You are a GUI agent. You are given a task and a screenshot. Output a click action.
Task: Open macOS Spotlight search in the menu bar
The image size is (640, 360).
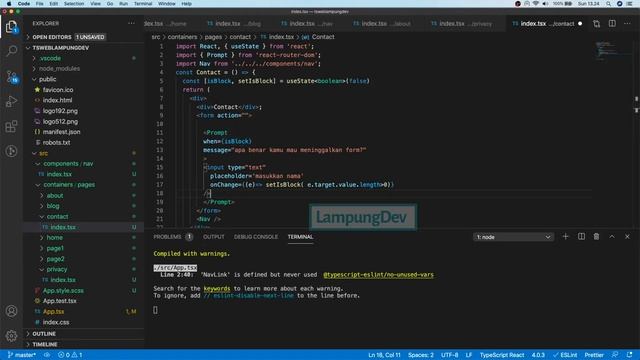click(x=608, y=4)
